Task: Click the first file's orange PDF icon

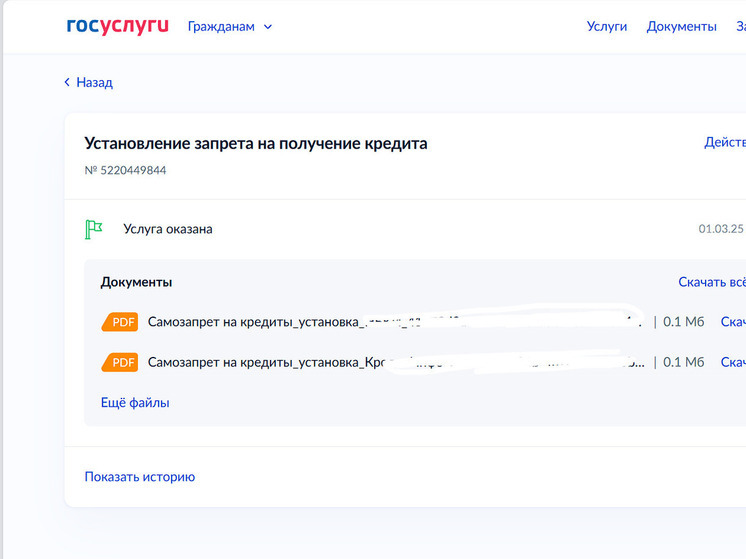Action: pyautogui.click(x=120, y=322)
